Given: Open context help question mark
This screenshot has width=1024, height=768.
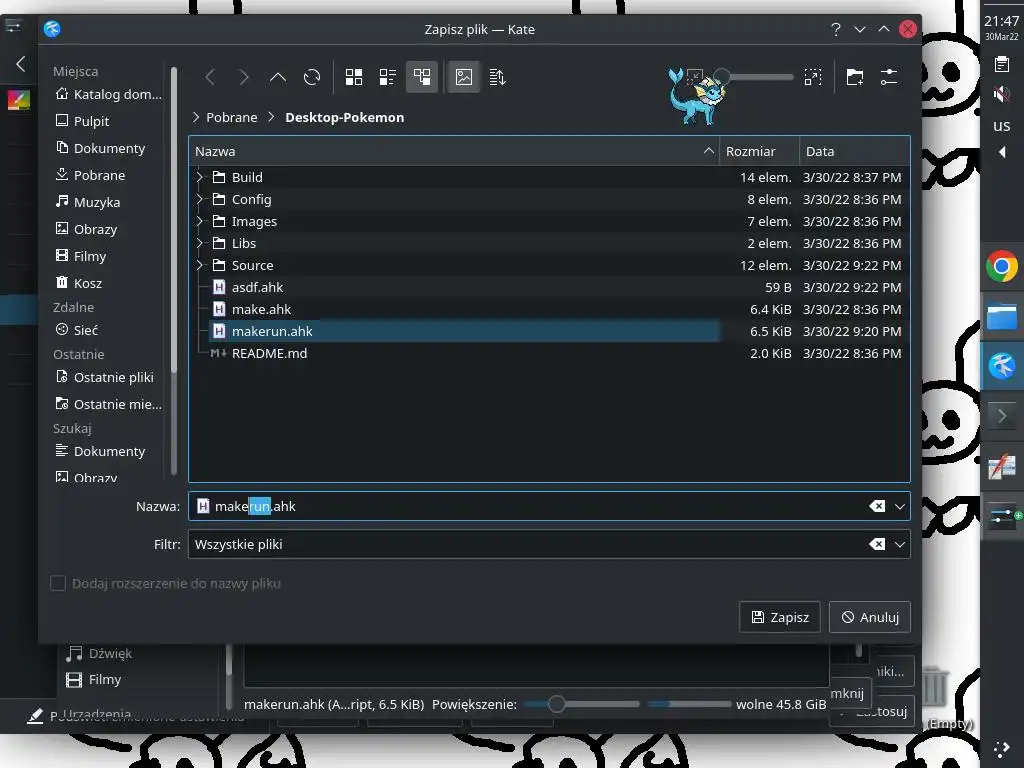Looking at the screenshot, I should click(836, 29).
